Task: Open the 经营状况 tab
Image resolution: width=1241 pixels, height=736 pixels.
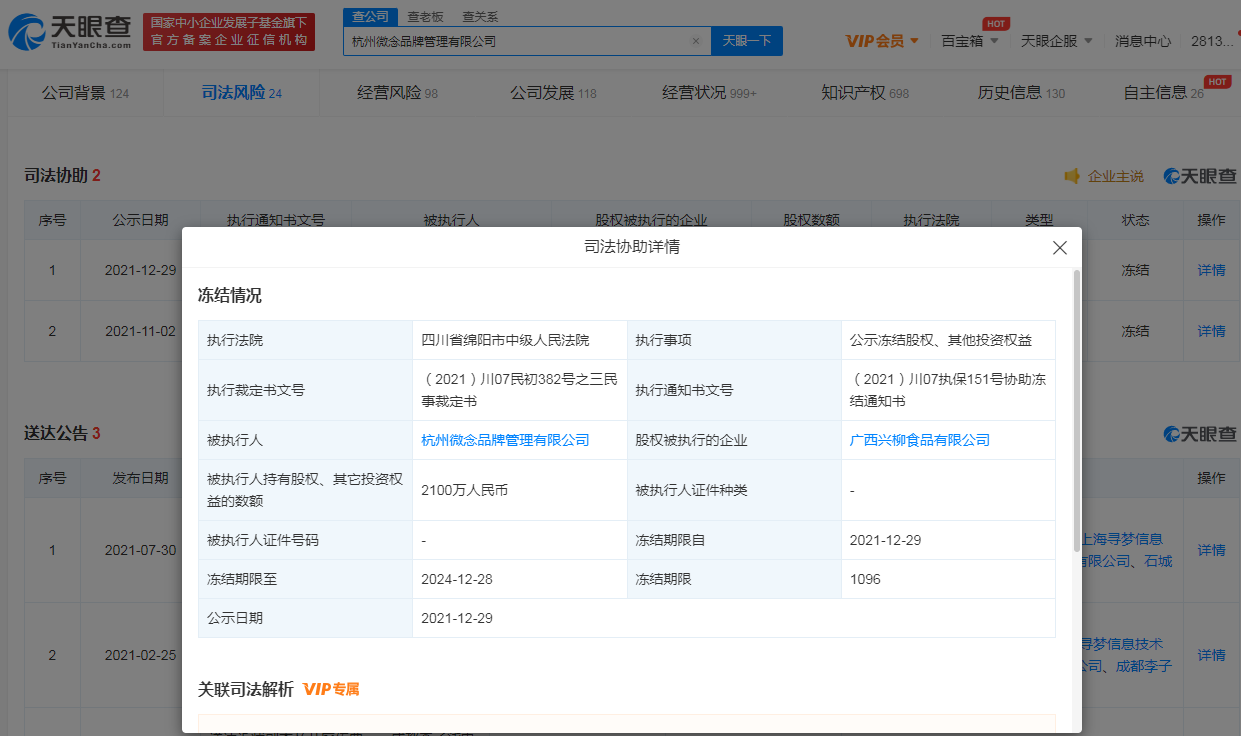Action: click(709, 93)
